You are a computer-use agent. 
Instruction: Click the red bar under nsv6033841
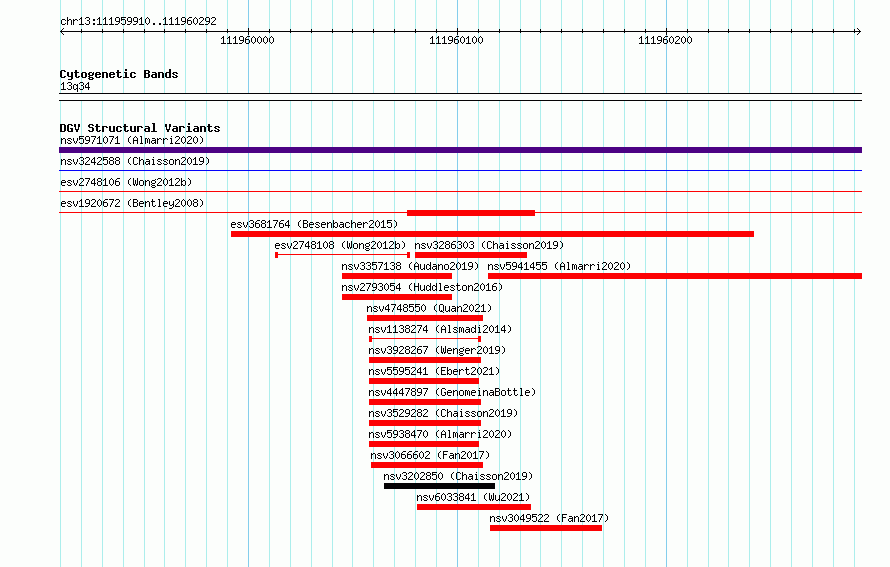click(474, 507)
